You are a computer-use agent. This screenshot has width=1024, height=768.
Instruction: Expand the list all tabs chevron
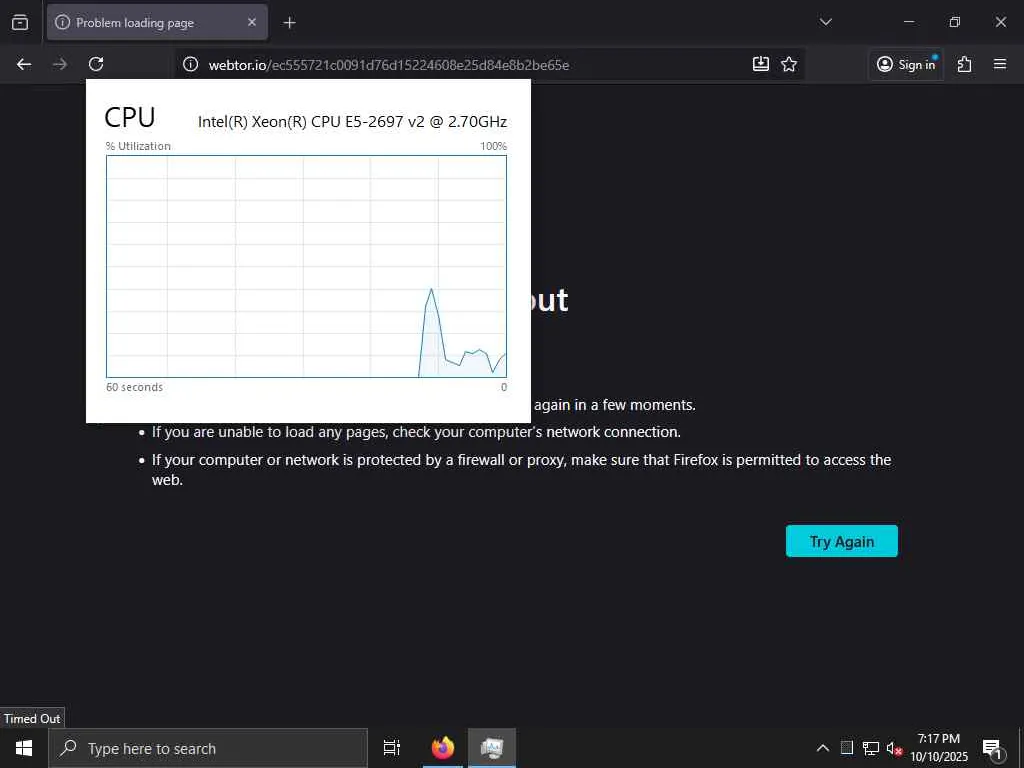pyautogui.click(x=825, y=22)
